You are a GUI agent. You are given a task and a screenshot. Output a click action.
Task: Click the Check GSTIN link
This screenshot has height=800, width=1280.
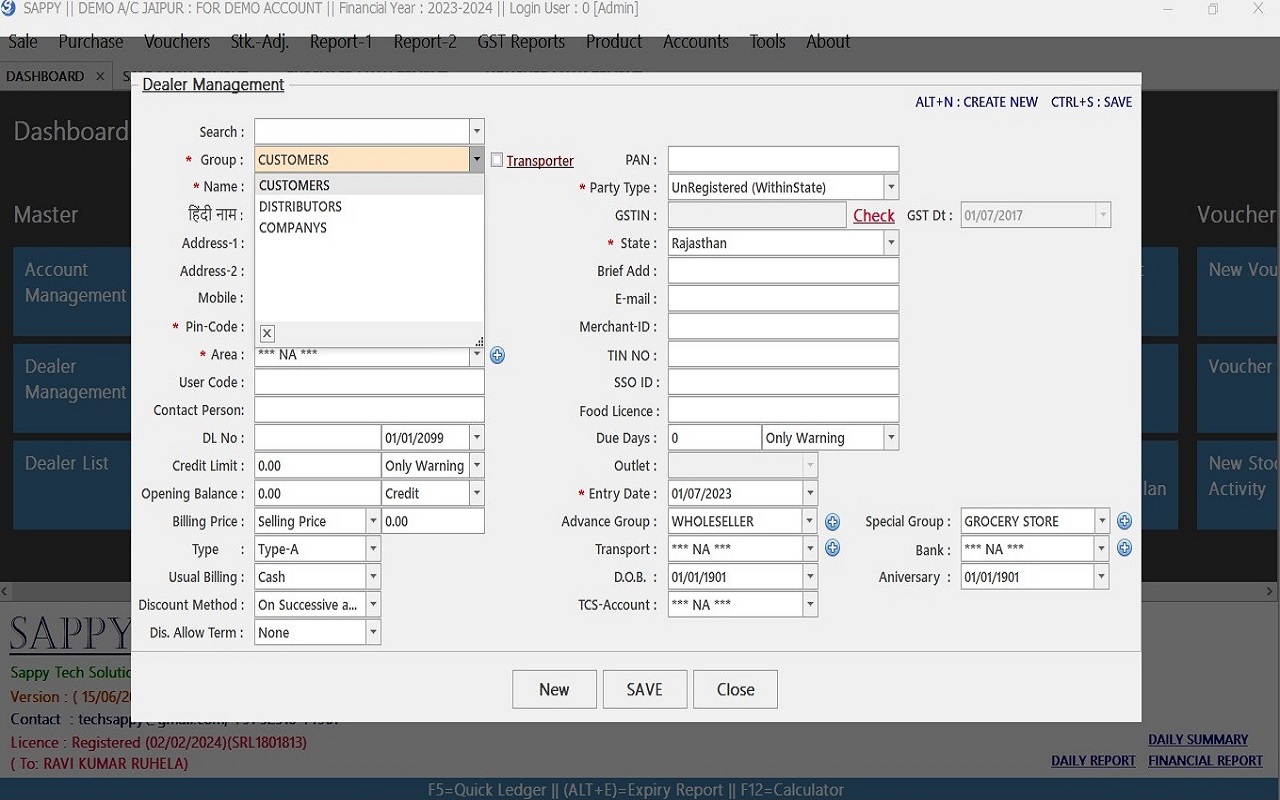874,215
